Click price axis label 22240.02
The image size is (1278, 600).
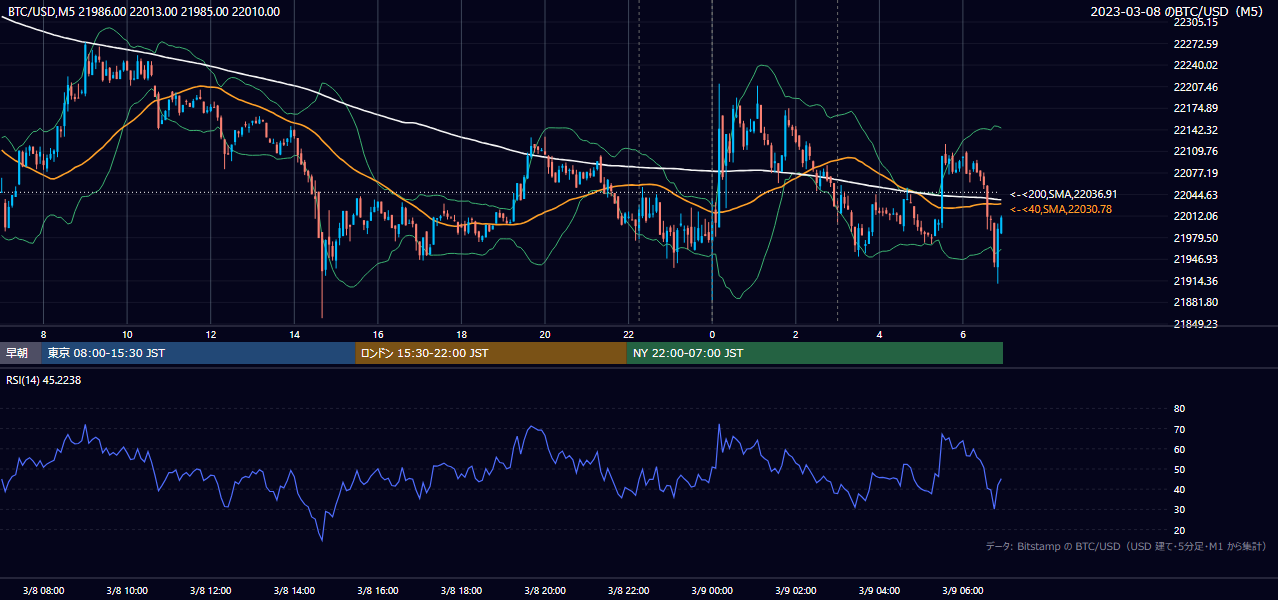click(1196, 65)
